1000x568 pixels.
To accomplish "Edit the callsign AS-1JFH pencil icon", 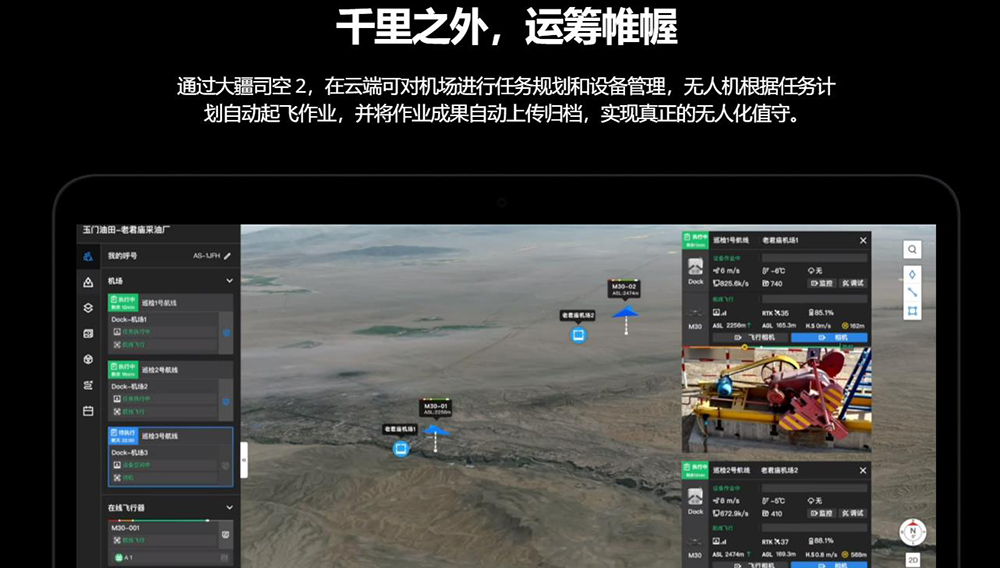I will coord(228,256).
